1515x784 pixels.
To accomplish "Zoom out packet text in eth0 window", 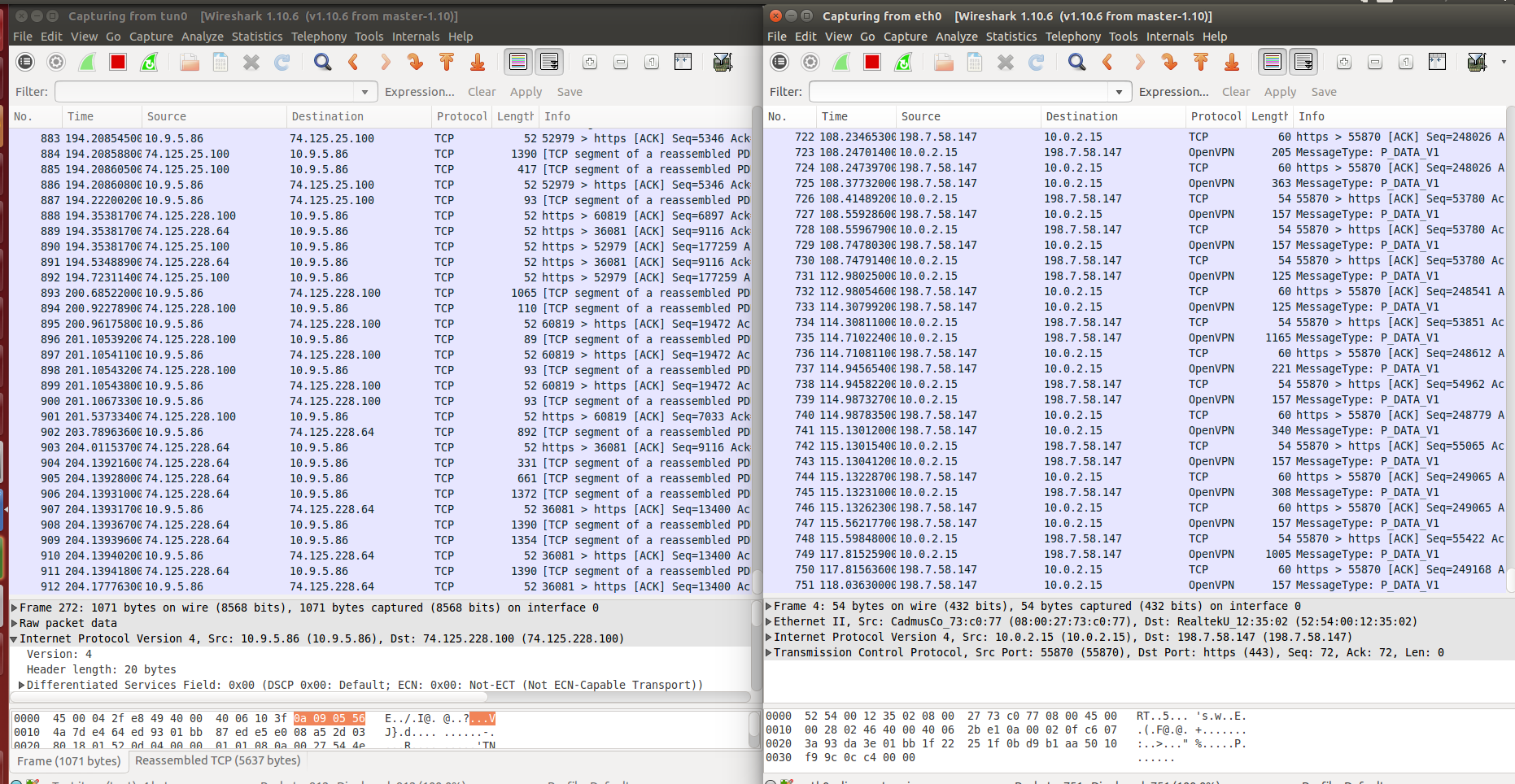I will pos(1375,62).
